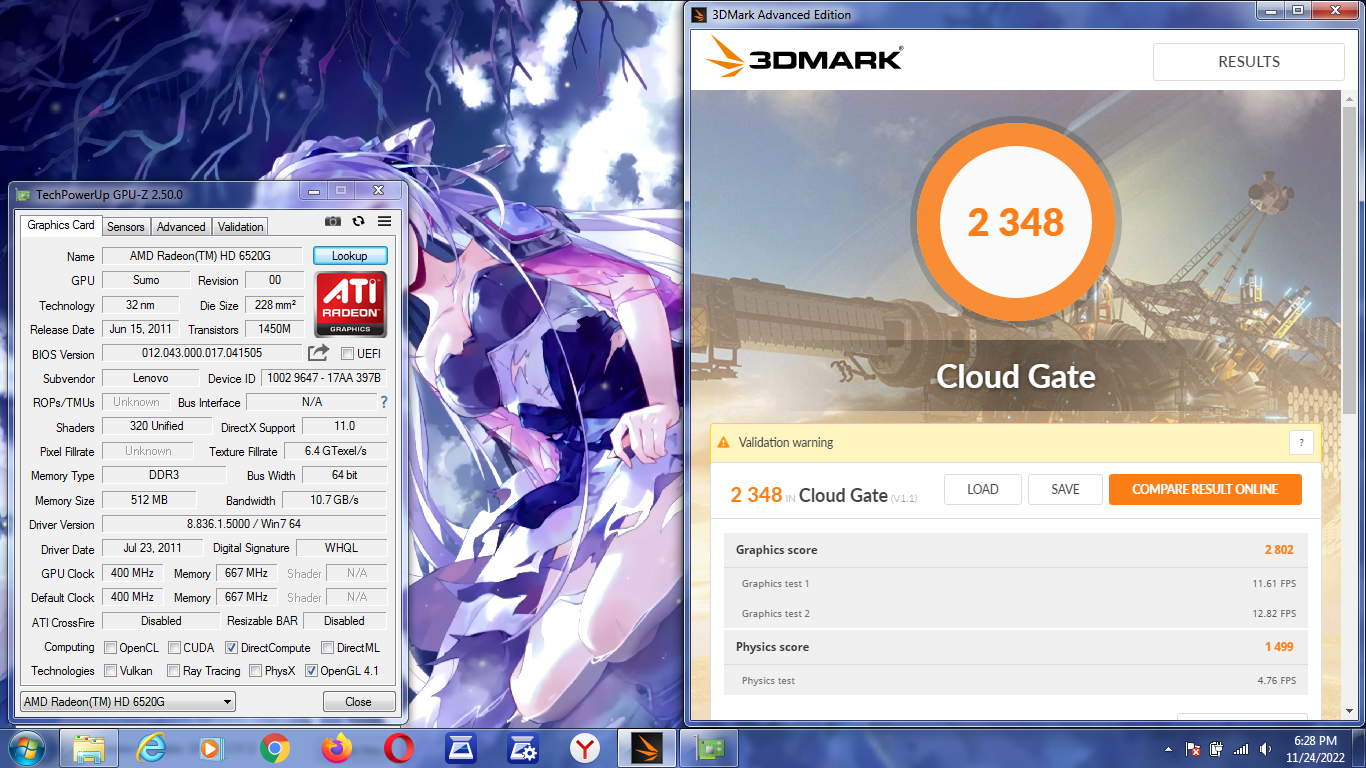Click the Lookup button

point(350,256)
